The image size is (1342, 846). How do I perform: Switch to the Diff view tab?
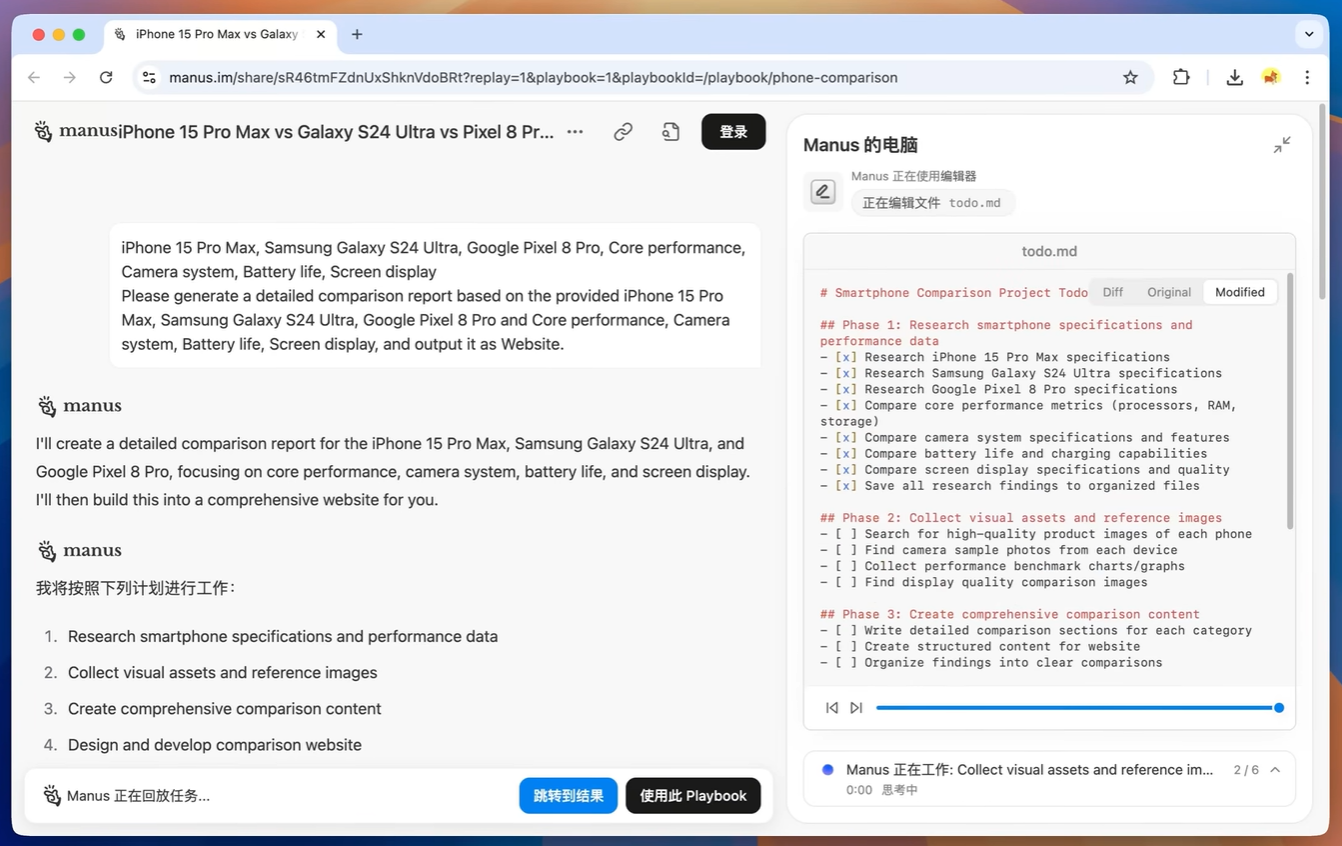1113,292
